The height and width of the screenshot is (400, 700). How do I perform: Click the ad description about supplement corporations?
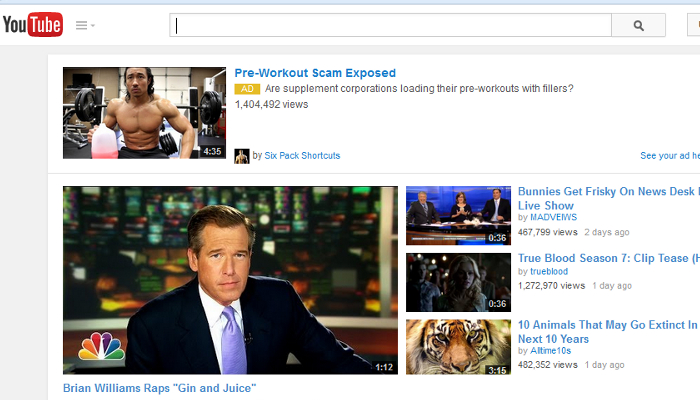[419, 88]
